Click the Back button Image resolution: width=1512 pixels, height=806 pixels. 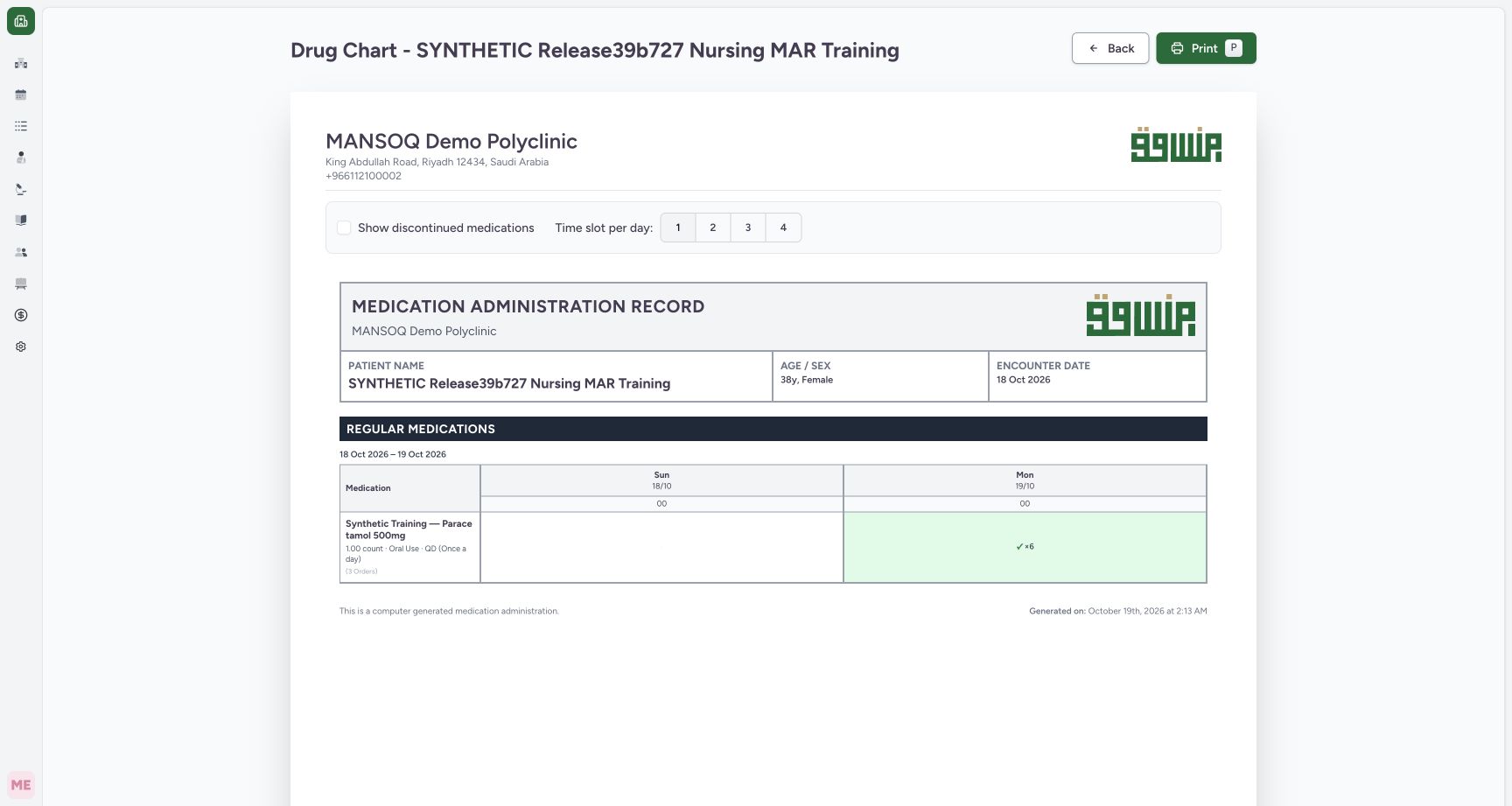point(1110,48)
